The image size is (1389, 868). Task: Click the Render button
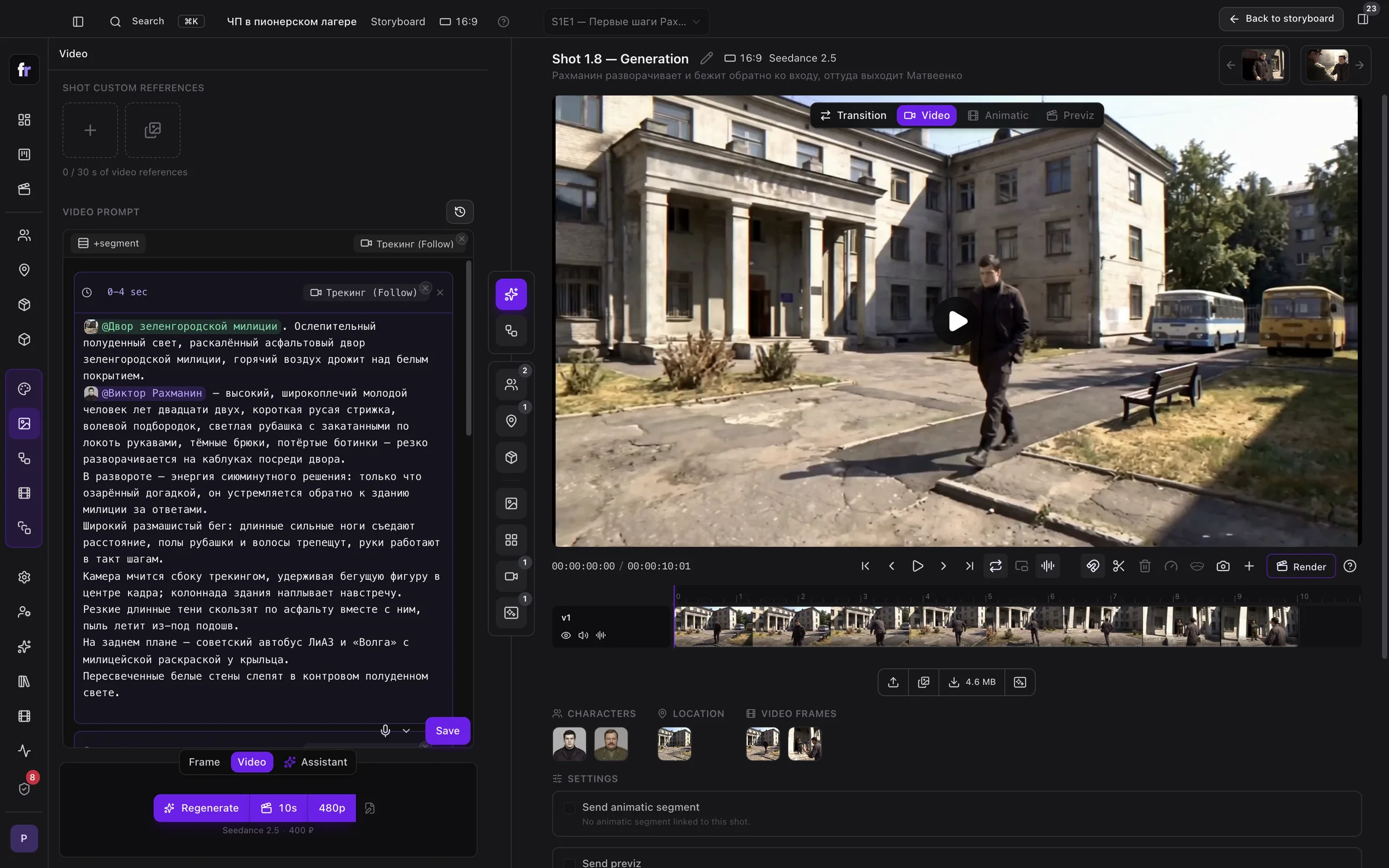[1301, 566]
